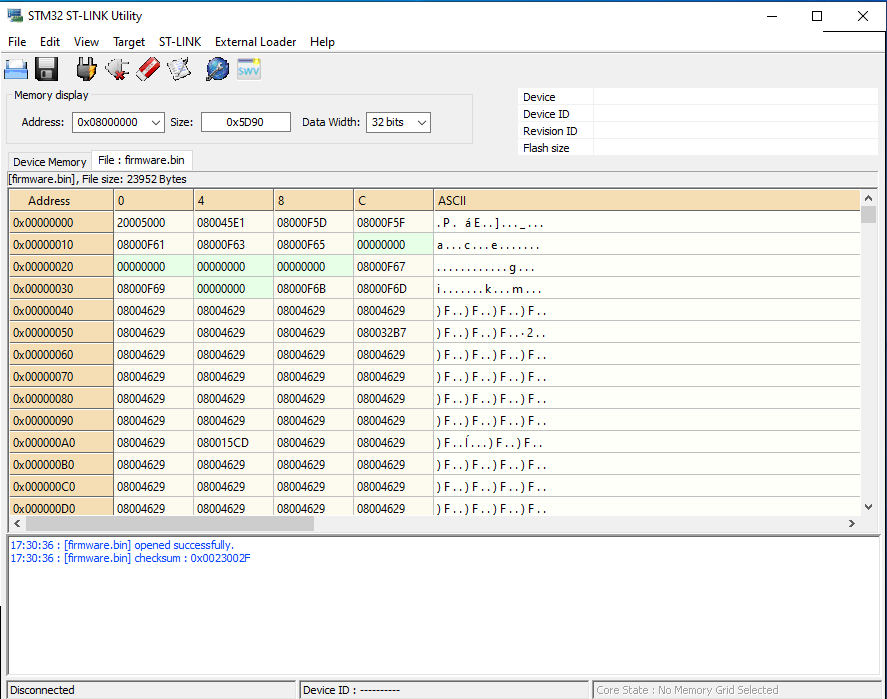Switch to the Device Memory tab
887x699 pixels.
tap(50, 162)
